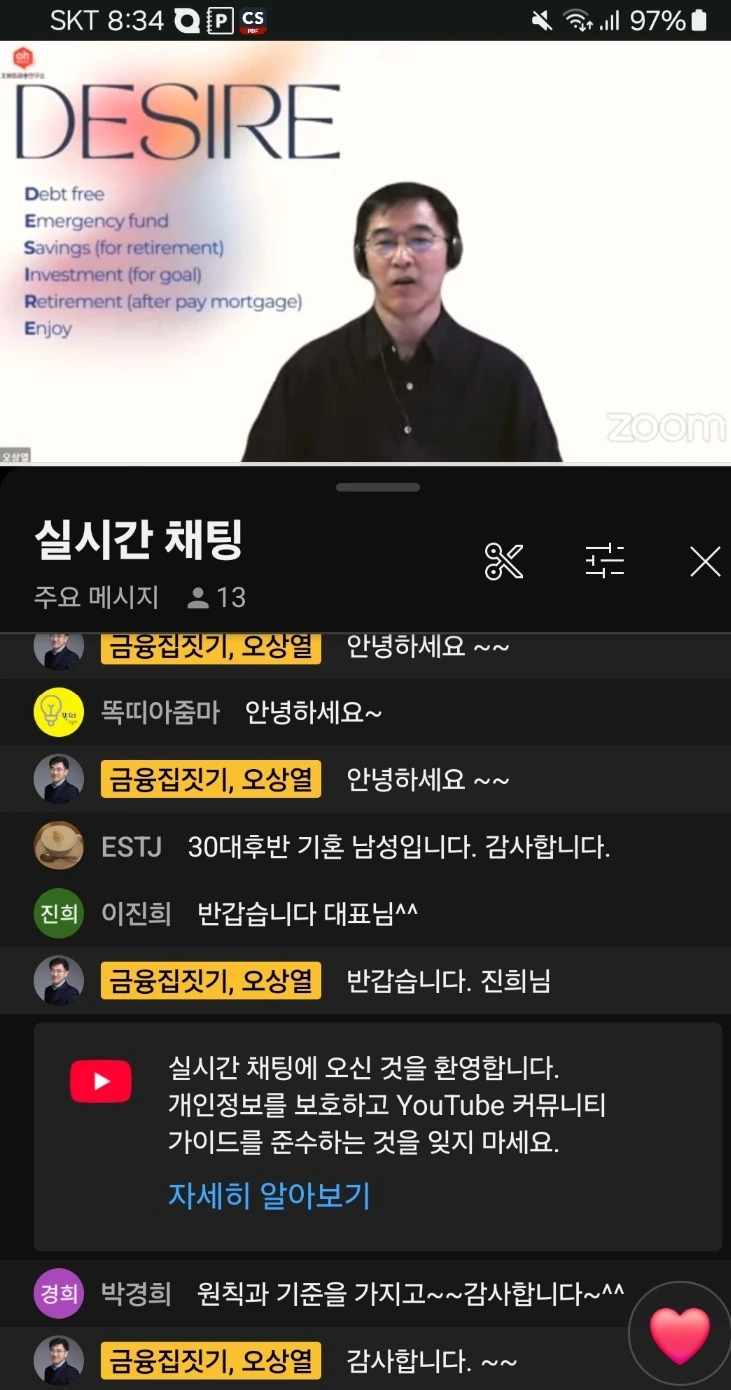The image size is (731, 1390).
Task: Tap the 금융집짓기, 오상열 badge on 반갑습니다 message
Action: pyautogui.click(x=211, y=981)
